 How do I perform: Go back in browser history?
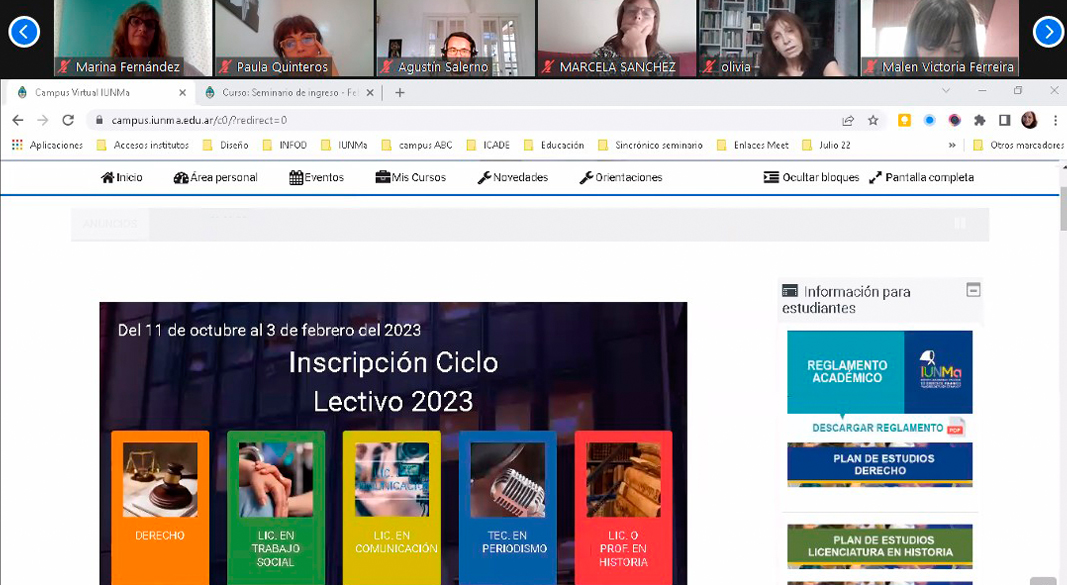point(18,120)
